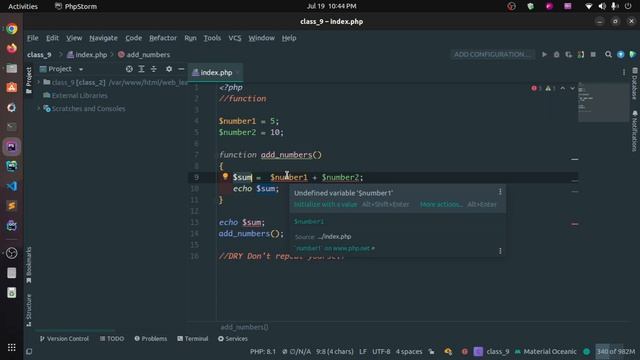The height and width of the screenshot is (360, 640).
Task: Open the Show Applications grid
Action: [x=11, y=347]
